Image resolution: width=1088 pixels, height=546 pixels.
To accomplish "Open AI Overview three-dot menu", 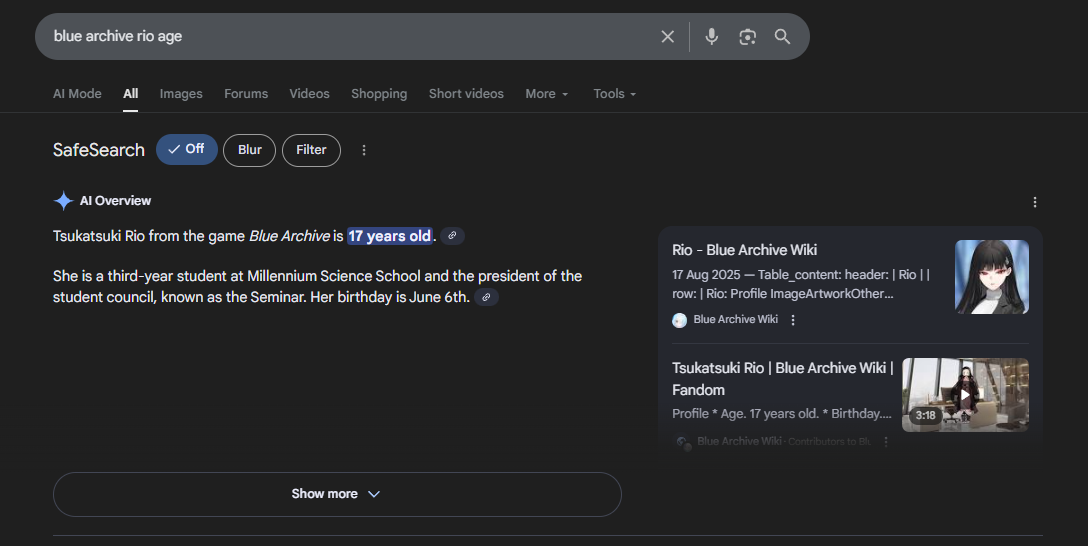I will click(x=1035, y=202).
